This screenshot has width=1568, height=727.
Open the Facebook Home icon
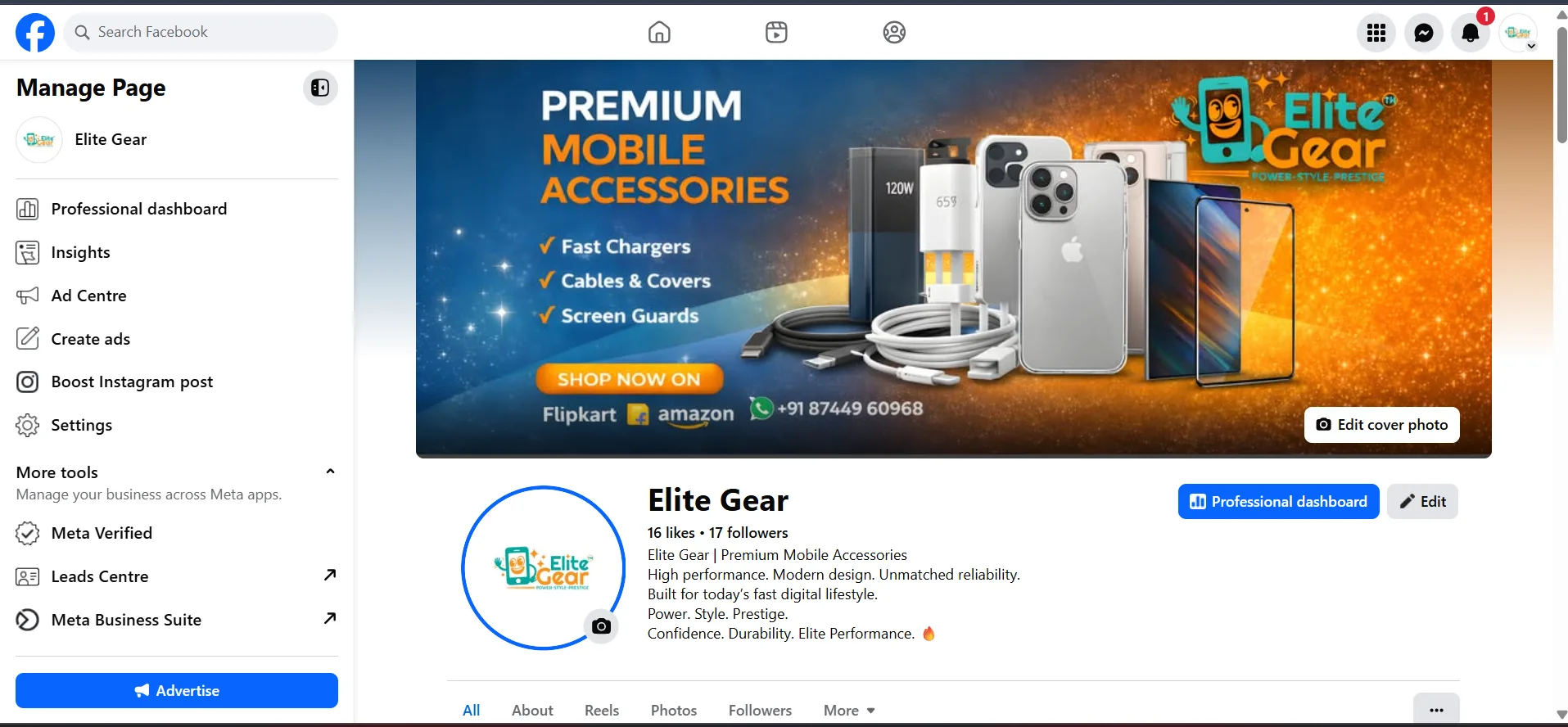pos(659,33)
